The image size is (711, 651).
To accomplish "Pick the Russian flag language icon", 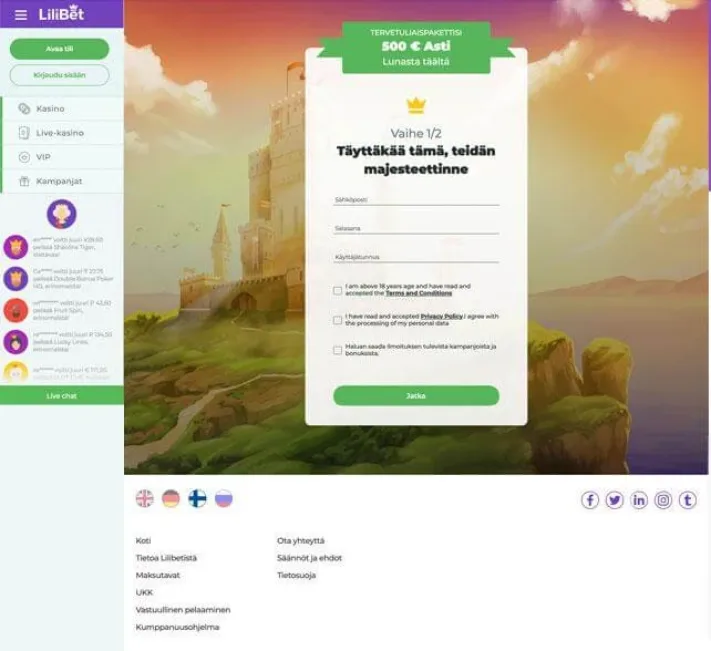I will click(224, 499).
